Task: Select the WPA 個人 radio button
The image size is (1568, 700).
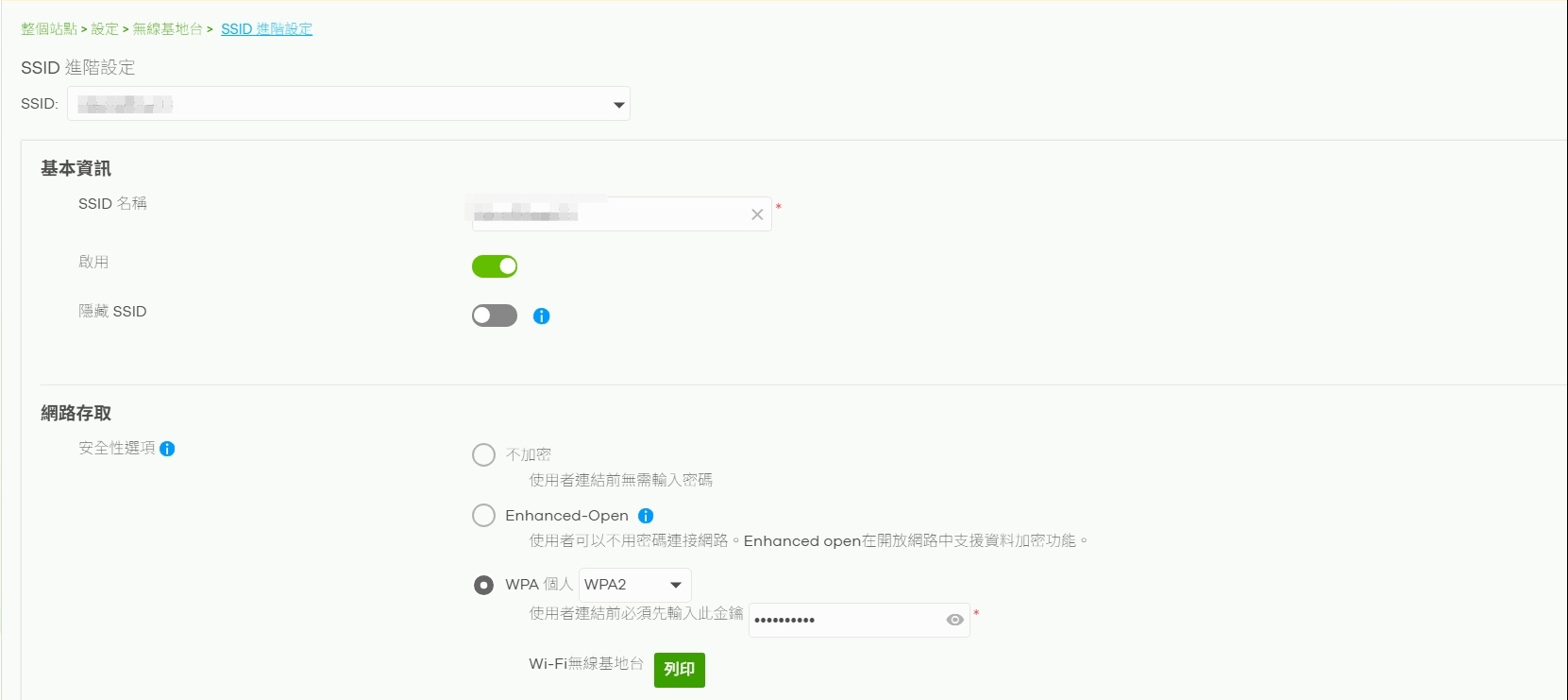Action: tap(483, 585)
